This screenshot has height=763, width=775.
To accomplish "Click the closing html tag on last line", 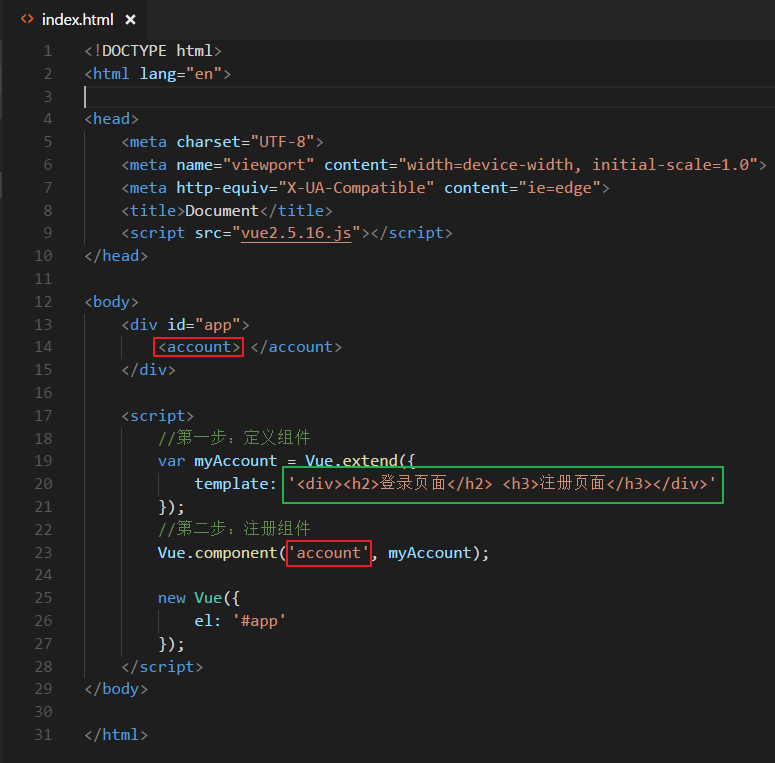I will point(116,735).
